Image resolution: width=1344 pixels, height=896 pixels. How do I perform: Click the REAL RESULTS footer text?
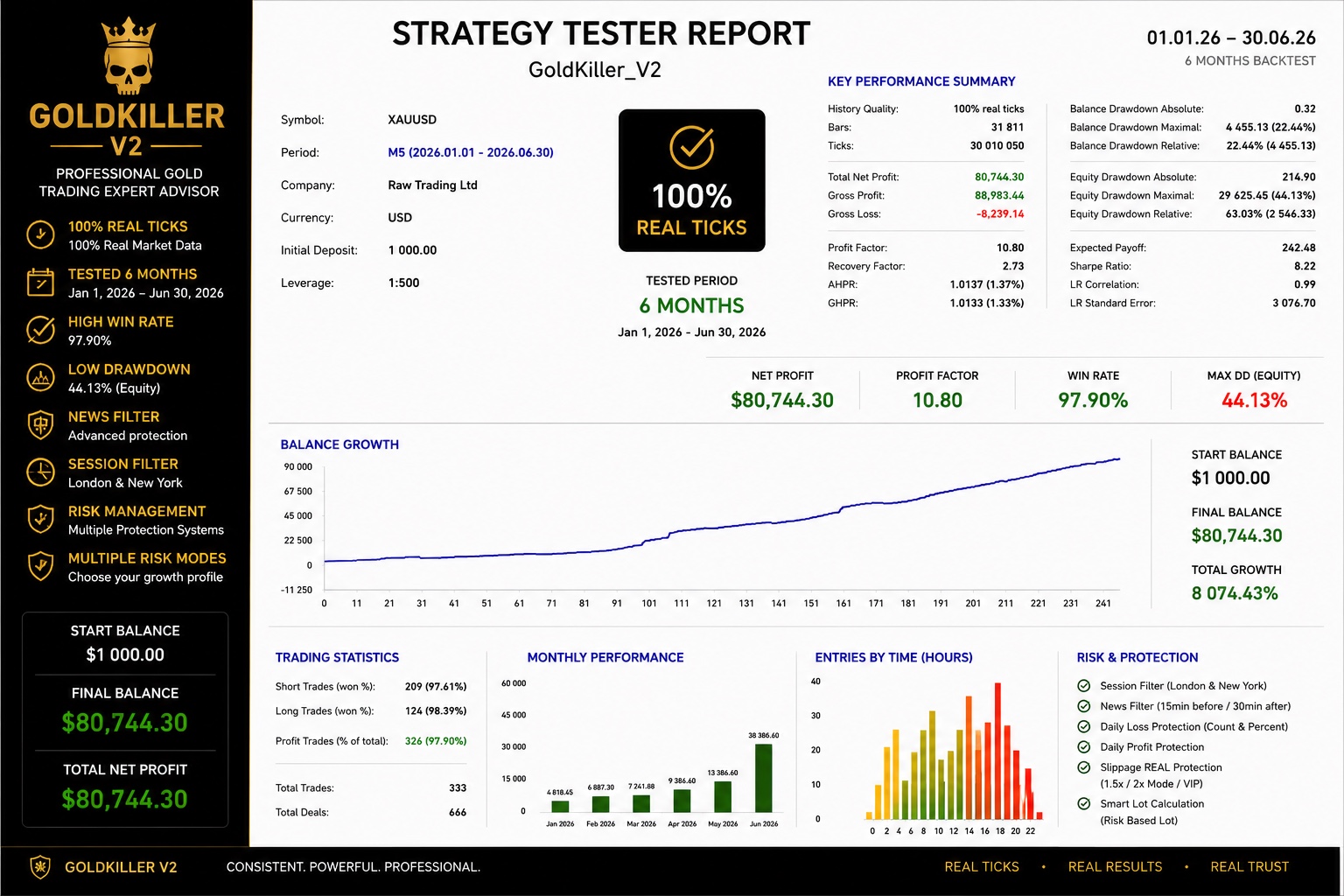pos(1116,867)
